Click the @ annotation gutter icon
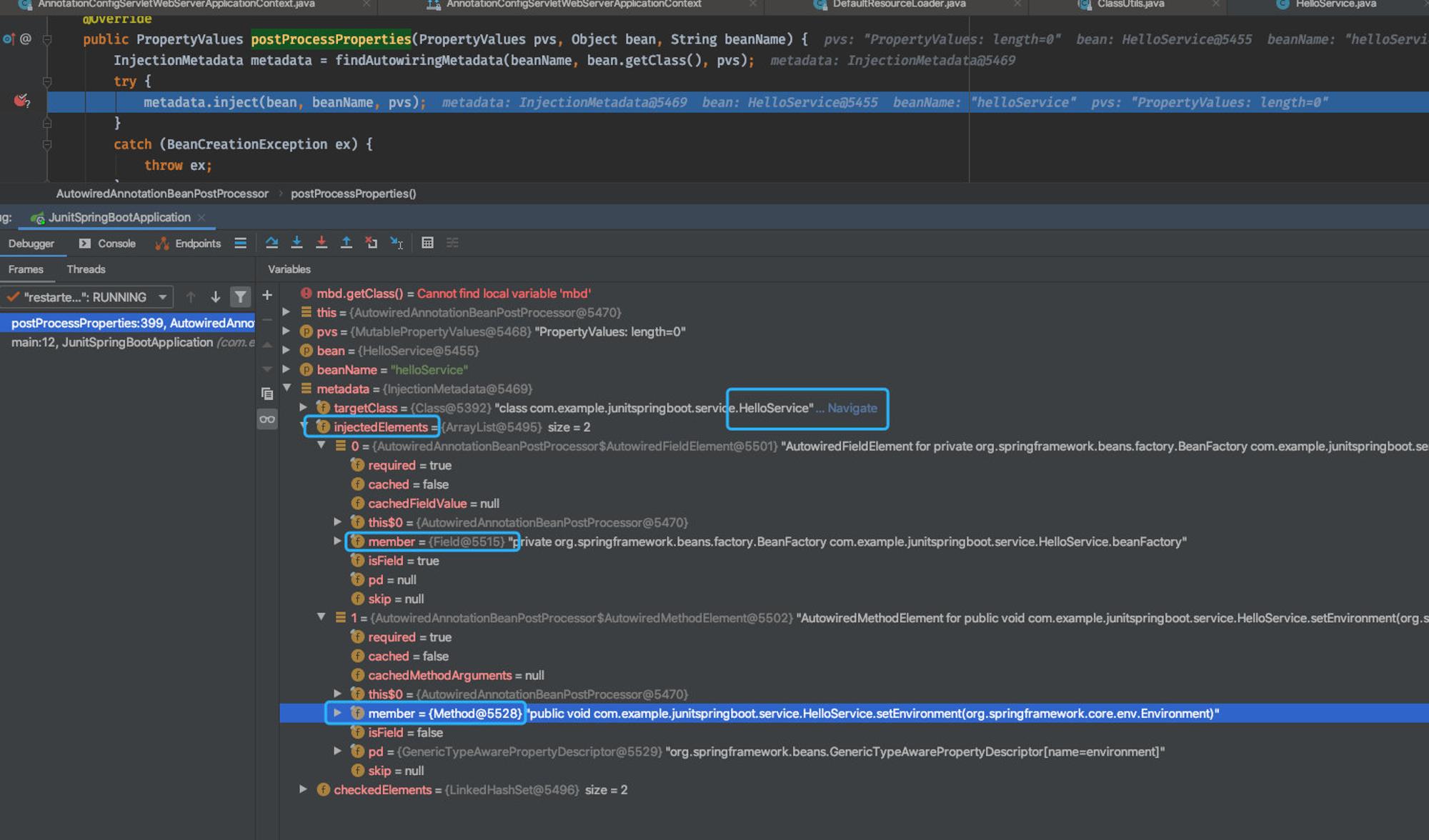Image resolution: width=1429 pixels, height=840 pixels. coord(26,39)
